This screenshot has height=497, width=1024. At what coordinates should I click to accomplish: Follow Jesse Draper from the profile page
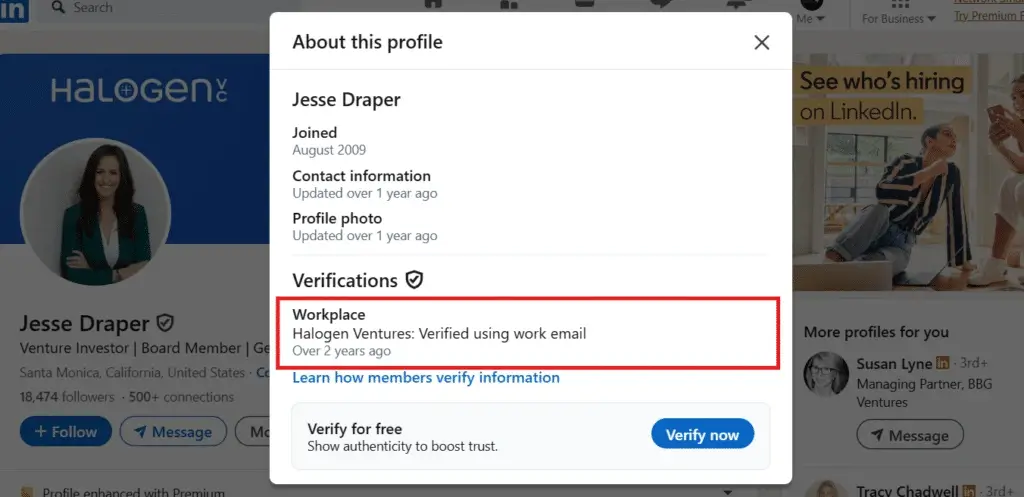click(66, 432)
